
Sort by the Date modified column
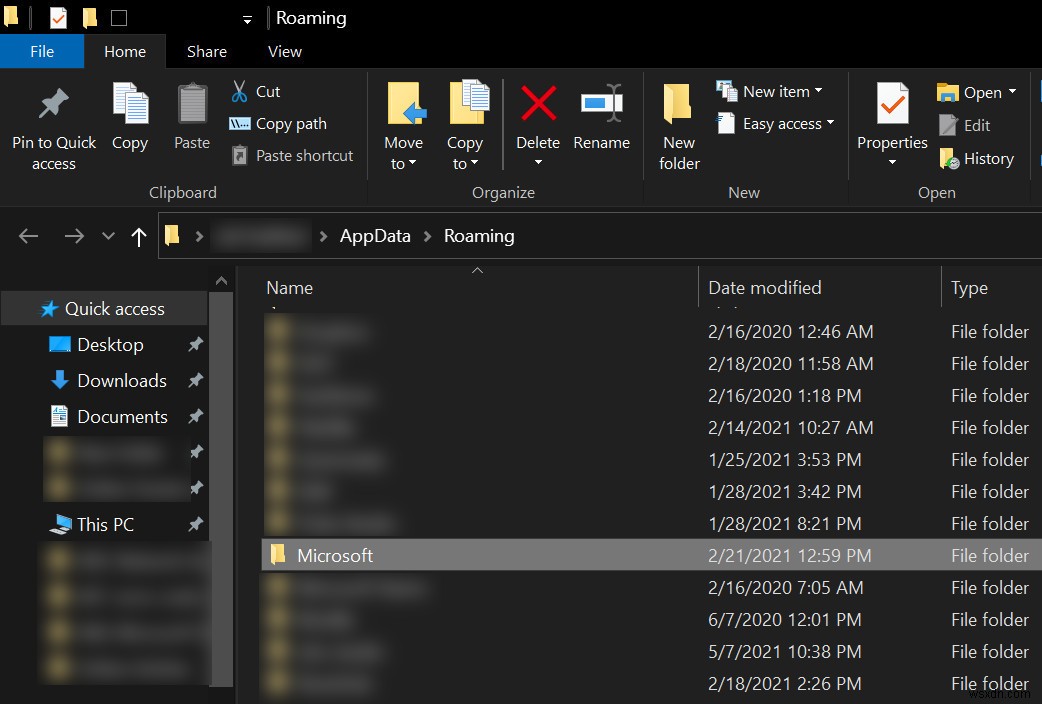point(765,288)
